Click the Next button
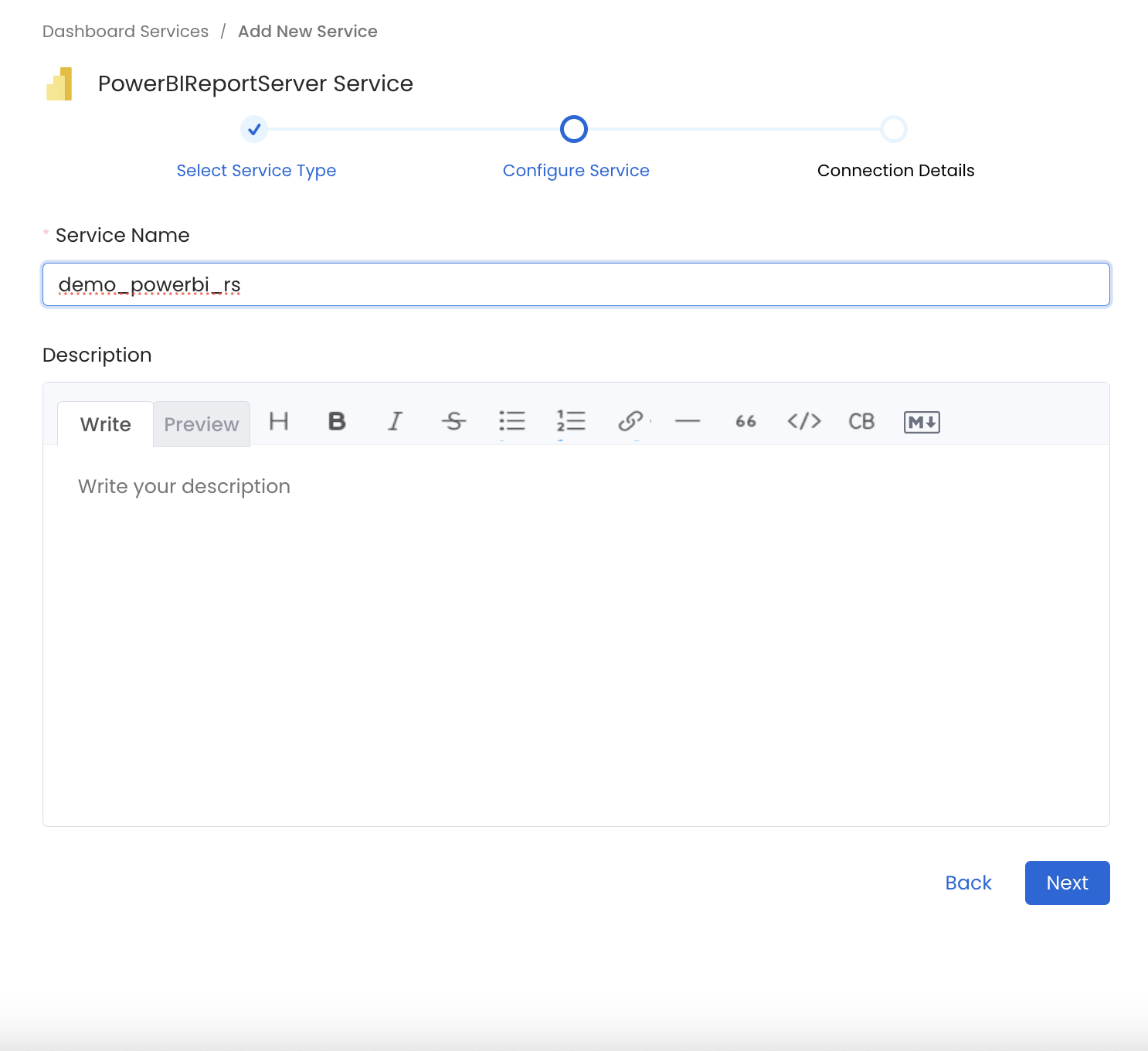Viewport: 1148px width, 1051px height. [1067, 883]
